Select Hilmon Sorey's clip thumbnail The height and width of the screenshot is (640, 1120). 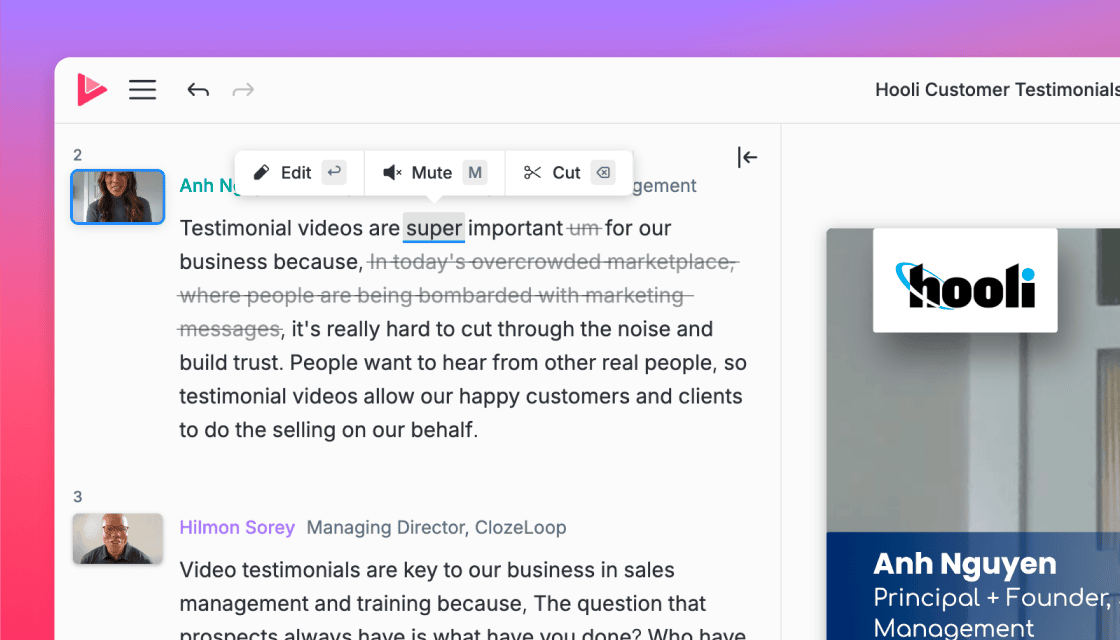pos(118,539)
